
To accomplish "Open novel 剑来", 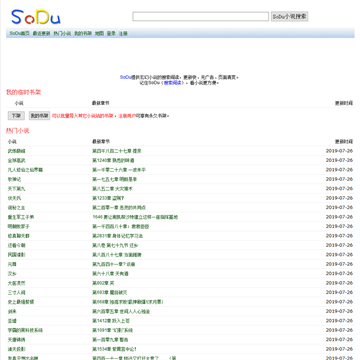I will click(x=12, y=312).
